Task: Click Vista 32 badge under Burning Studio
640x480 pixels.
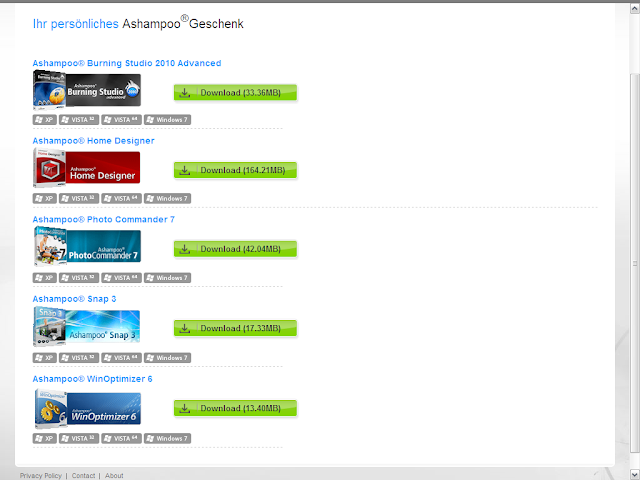Action: 79,120
